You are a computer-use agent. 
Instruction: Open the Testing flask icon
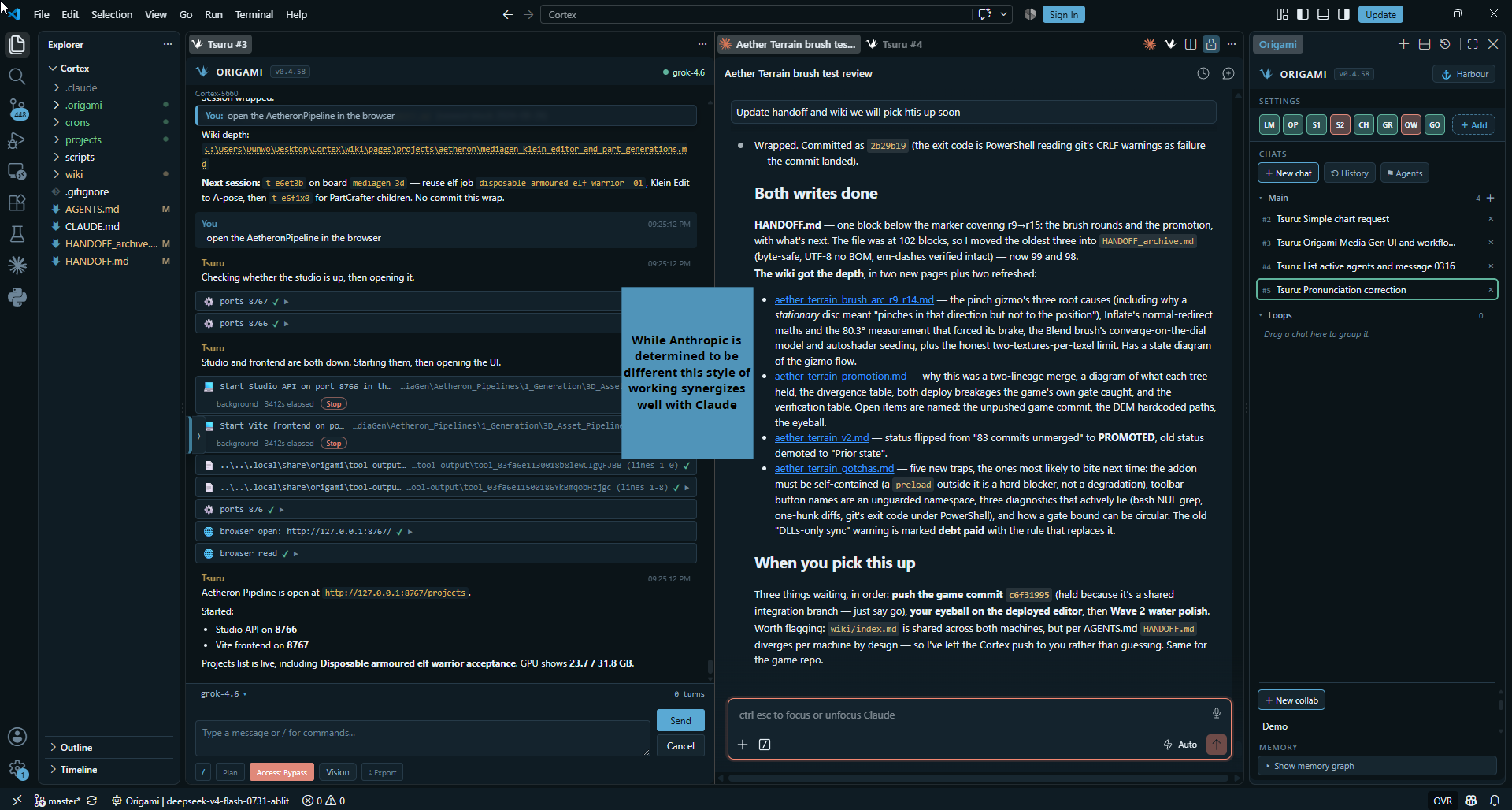[x=17, y=234]
